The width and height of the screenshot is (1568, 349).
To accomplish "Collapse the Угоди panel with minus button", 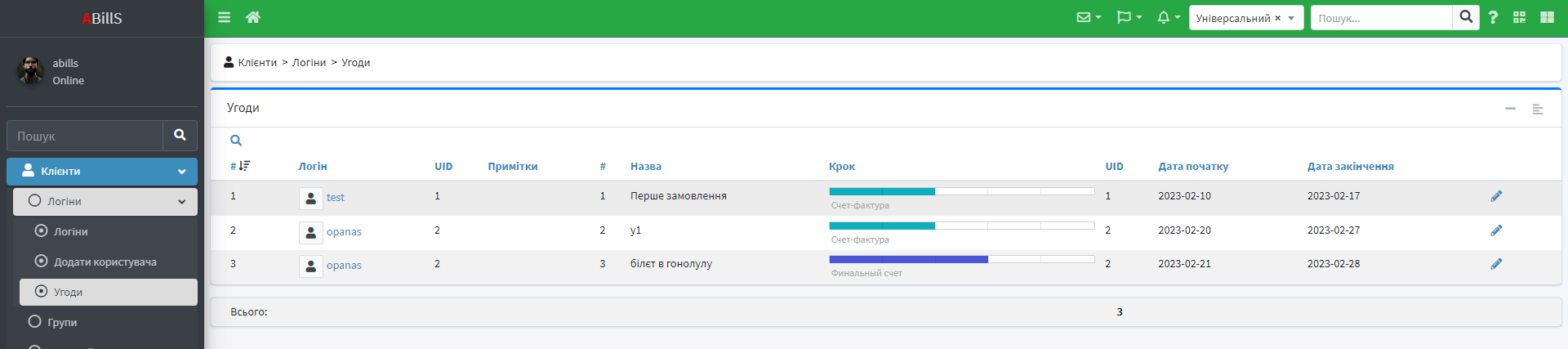I will click(x=1510, y=109).
